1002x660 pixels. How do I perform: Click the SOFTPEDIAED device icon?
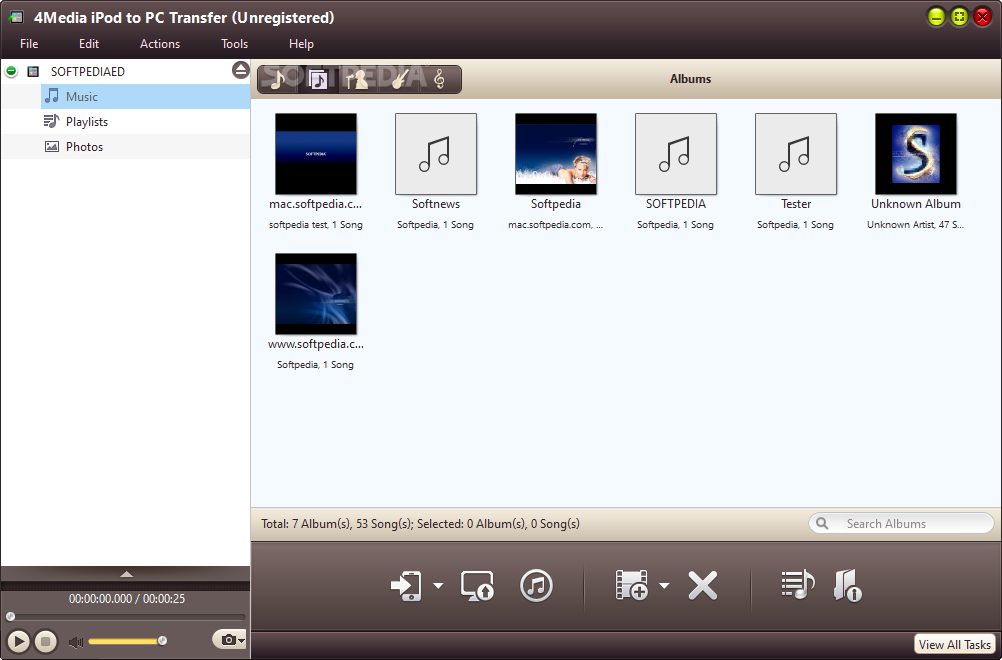tap(33, 72)
